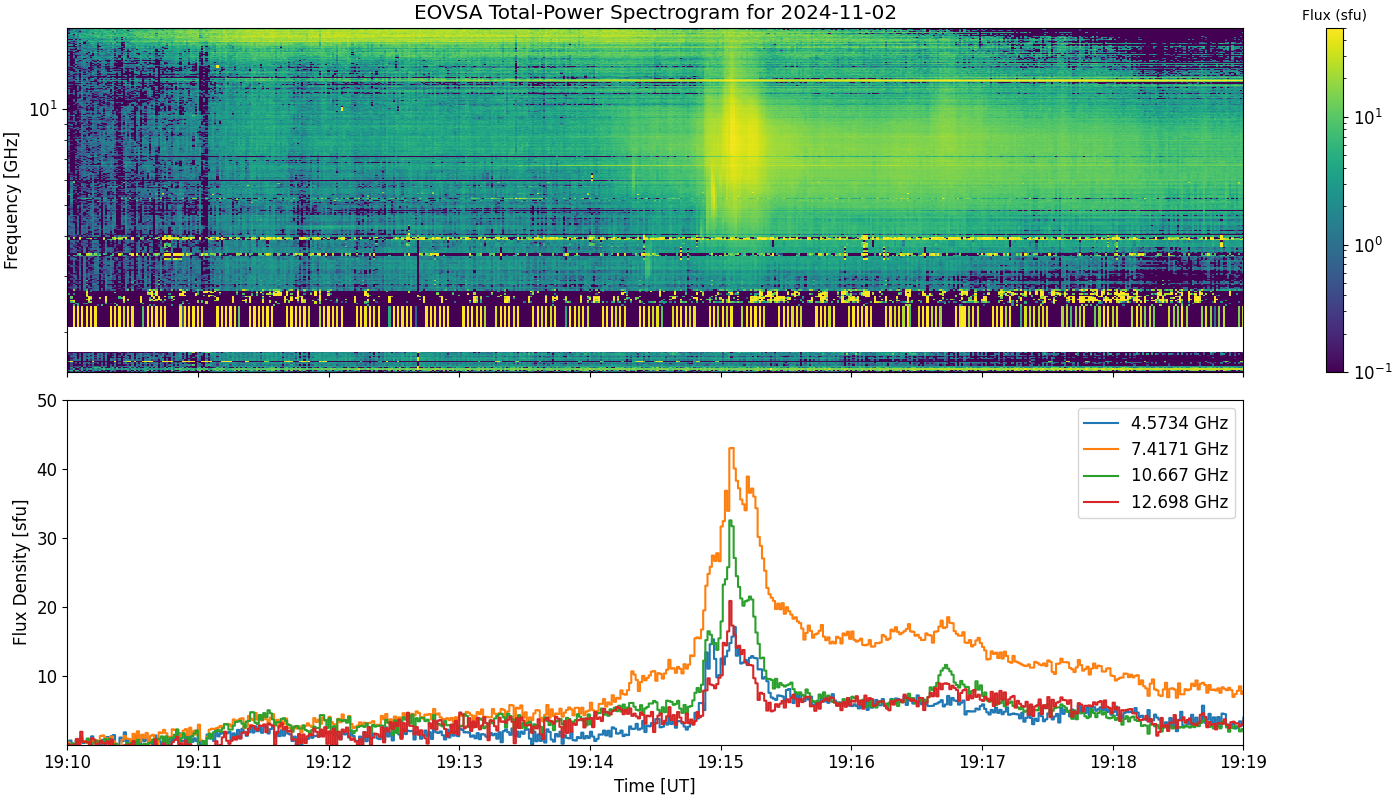Click the 19:11 time tick label
The image size is (1400, 800).
click(198, 762)
